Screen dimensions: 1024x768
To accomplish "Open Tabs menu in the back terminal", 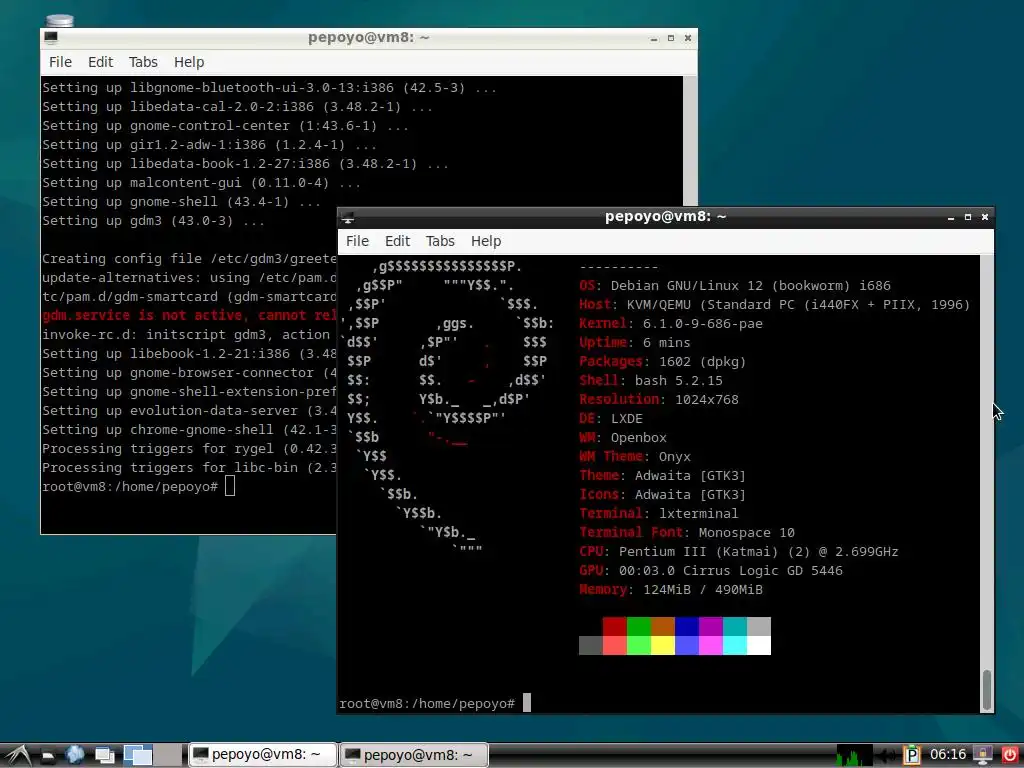I will (143, 62).
